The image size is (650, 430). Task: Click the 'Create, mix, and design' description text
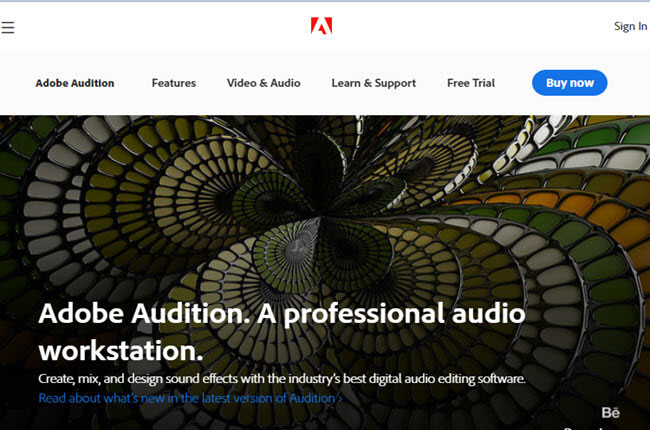[281, 380]
